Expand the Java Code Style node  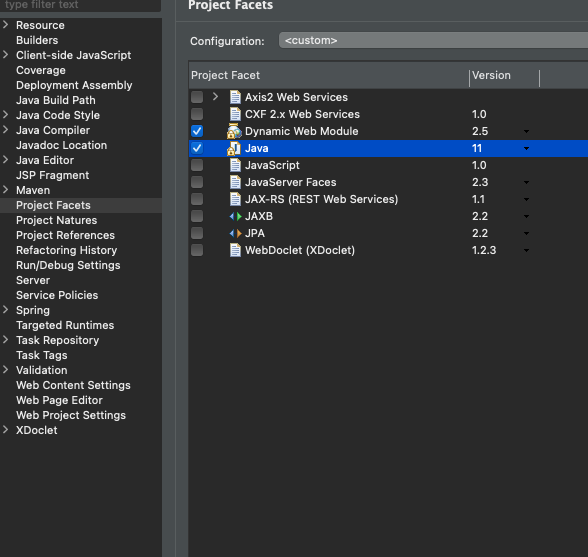point(6,115)
